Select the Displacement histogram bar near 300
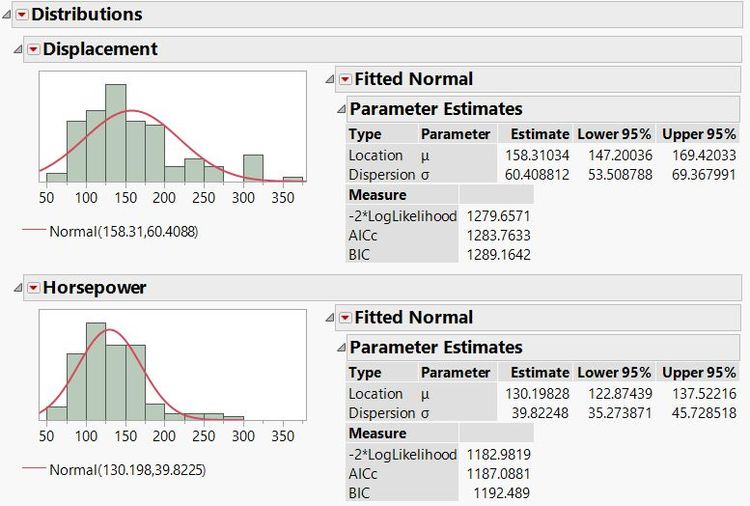 point(253,170)
